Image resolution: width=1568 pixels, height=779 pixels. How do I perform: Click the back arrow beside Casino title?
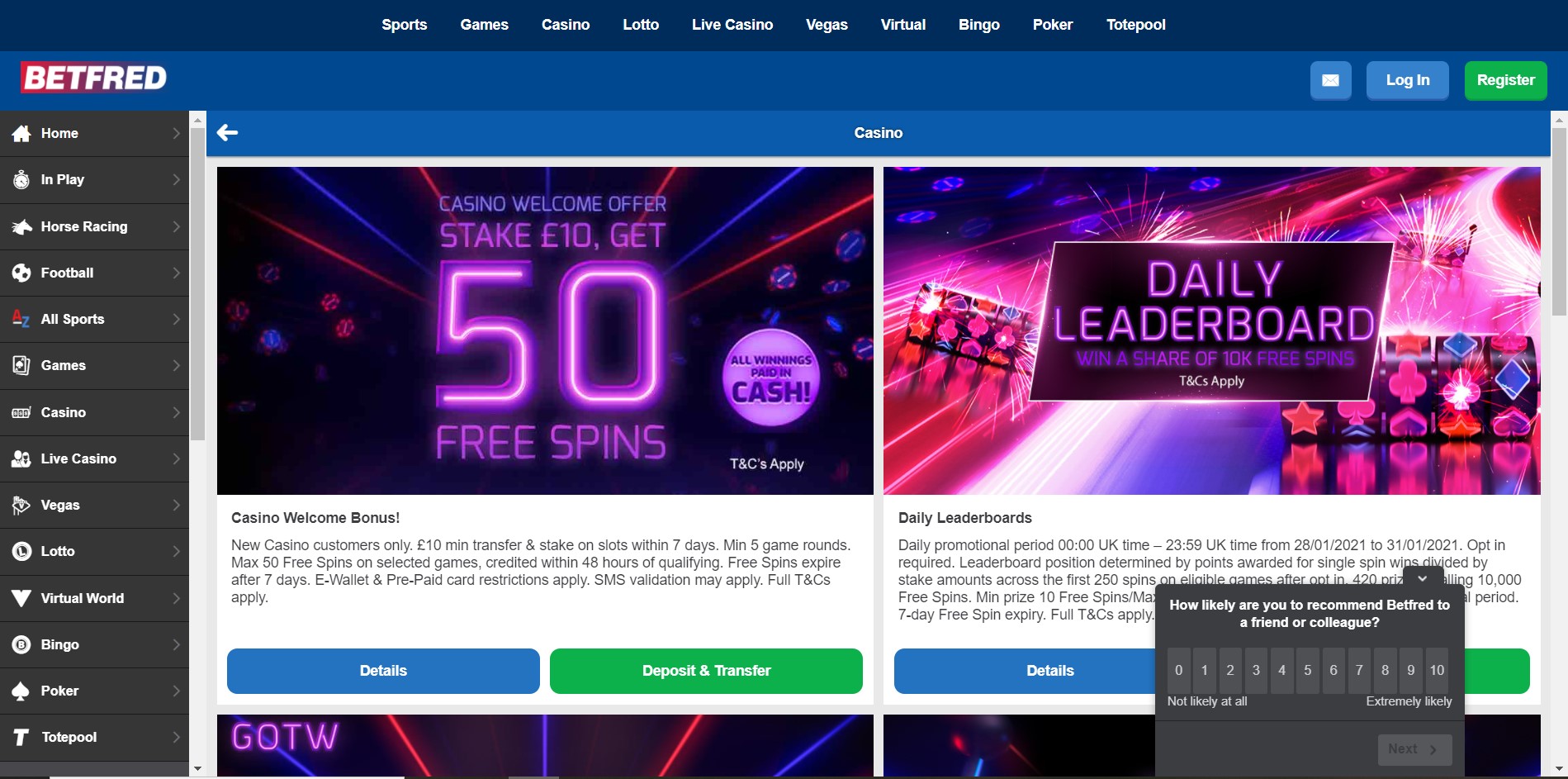pos(227,132)
